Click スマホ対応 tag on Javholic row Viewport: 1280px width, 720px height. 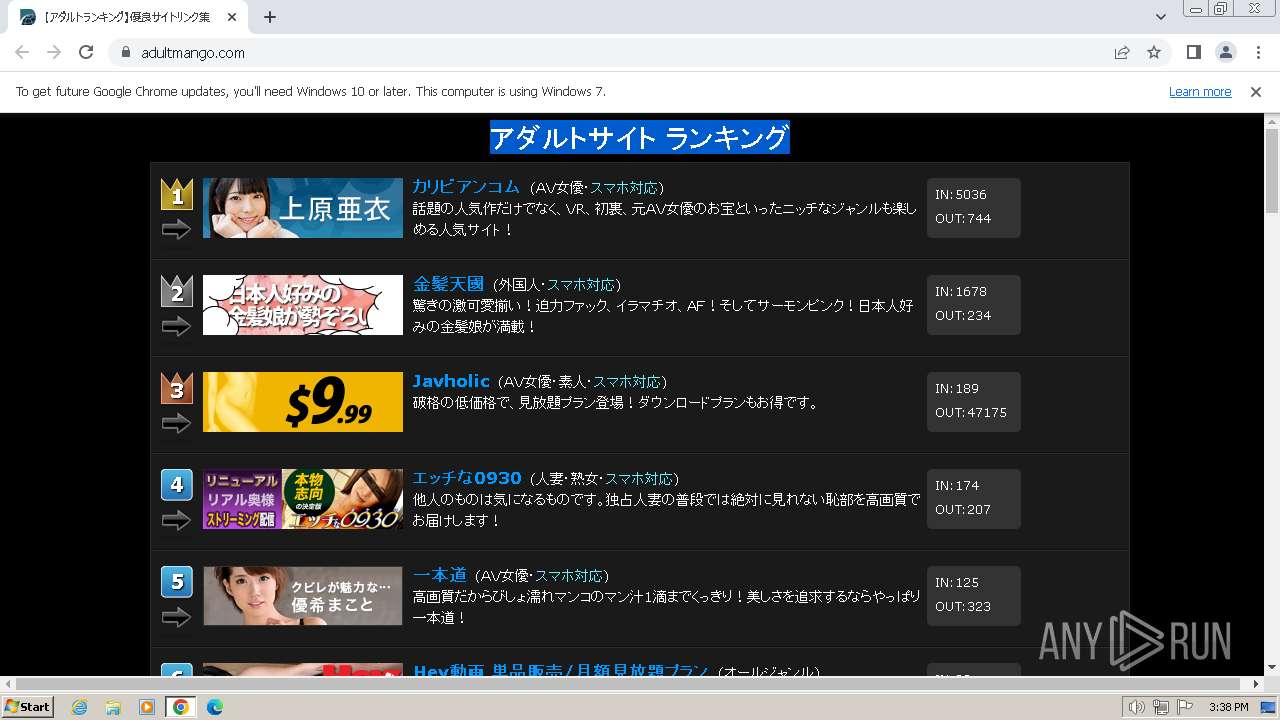click(627, 382)
